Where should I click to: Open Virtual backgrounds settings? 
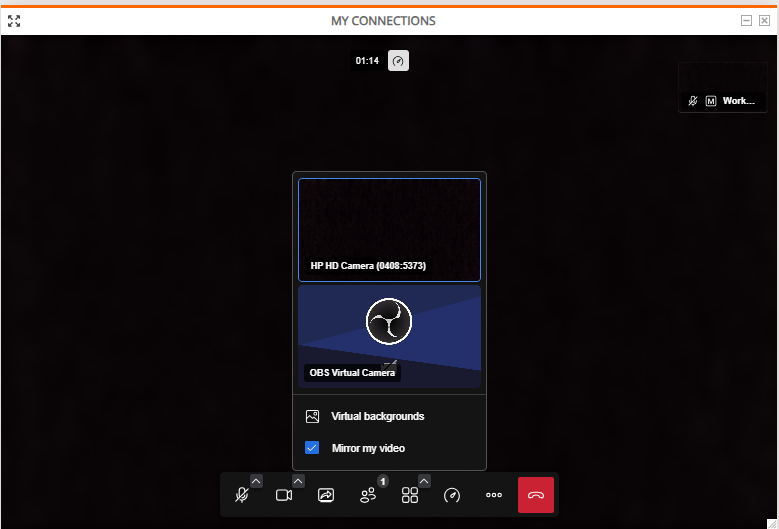tap(389, 416)
